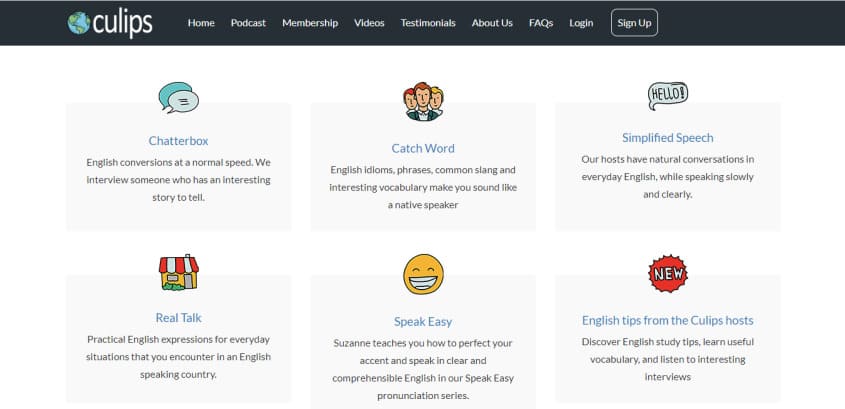Open the Home menu item

pyautogui.click(x=201, y=23)
